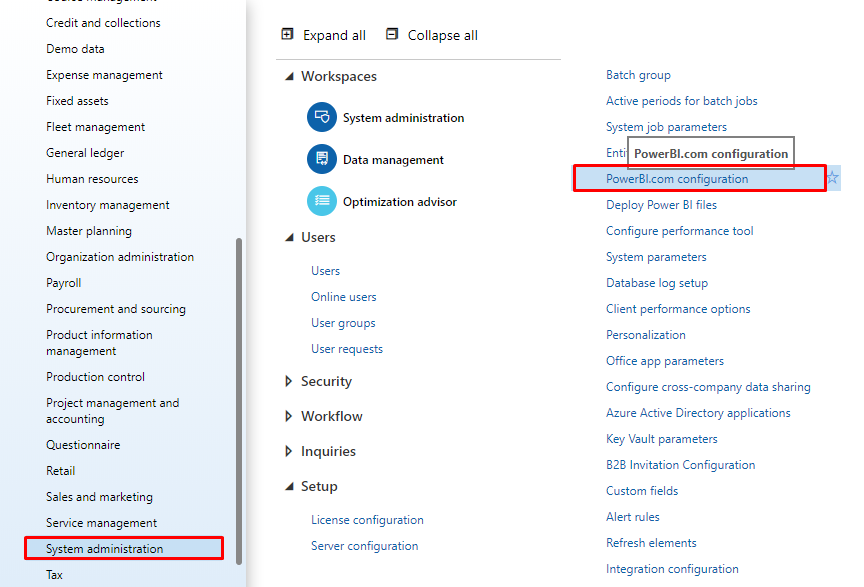864x587 pixels.
Task: Collapse the Users section
Action: point(289,237)
